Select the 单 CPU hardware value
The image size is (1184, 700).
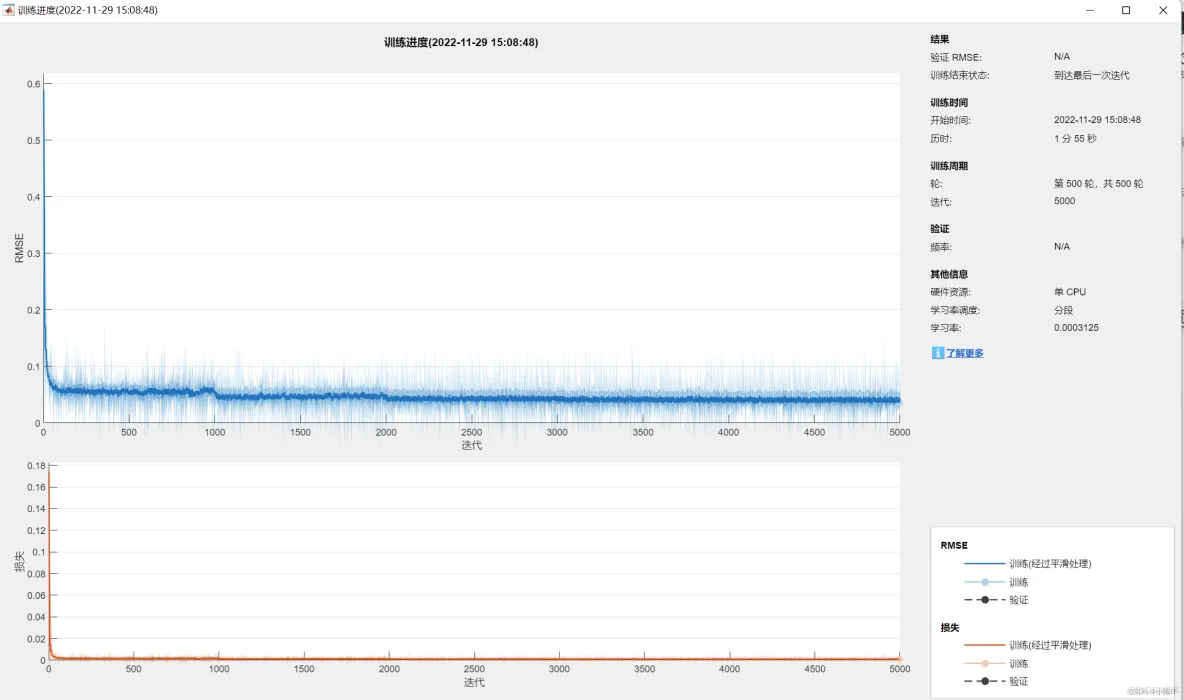click(x=1070, y=291)
